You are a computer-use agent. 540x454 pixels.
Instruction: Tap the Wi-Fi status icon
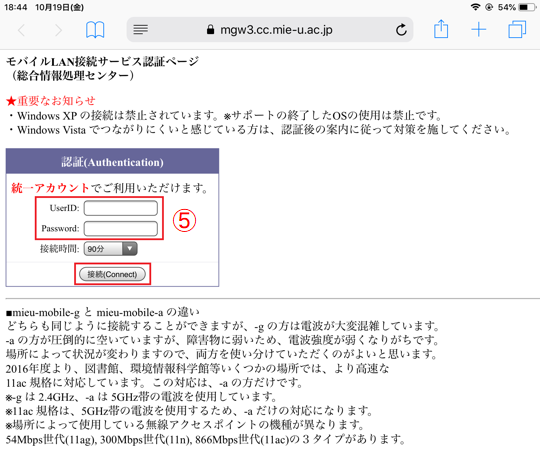(x=476, y=7)
